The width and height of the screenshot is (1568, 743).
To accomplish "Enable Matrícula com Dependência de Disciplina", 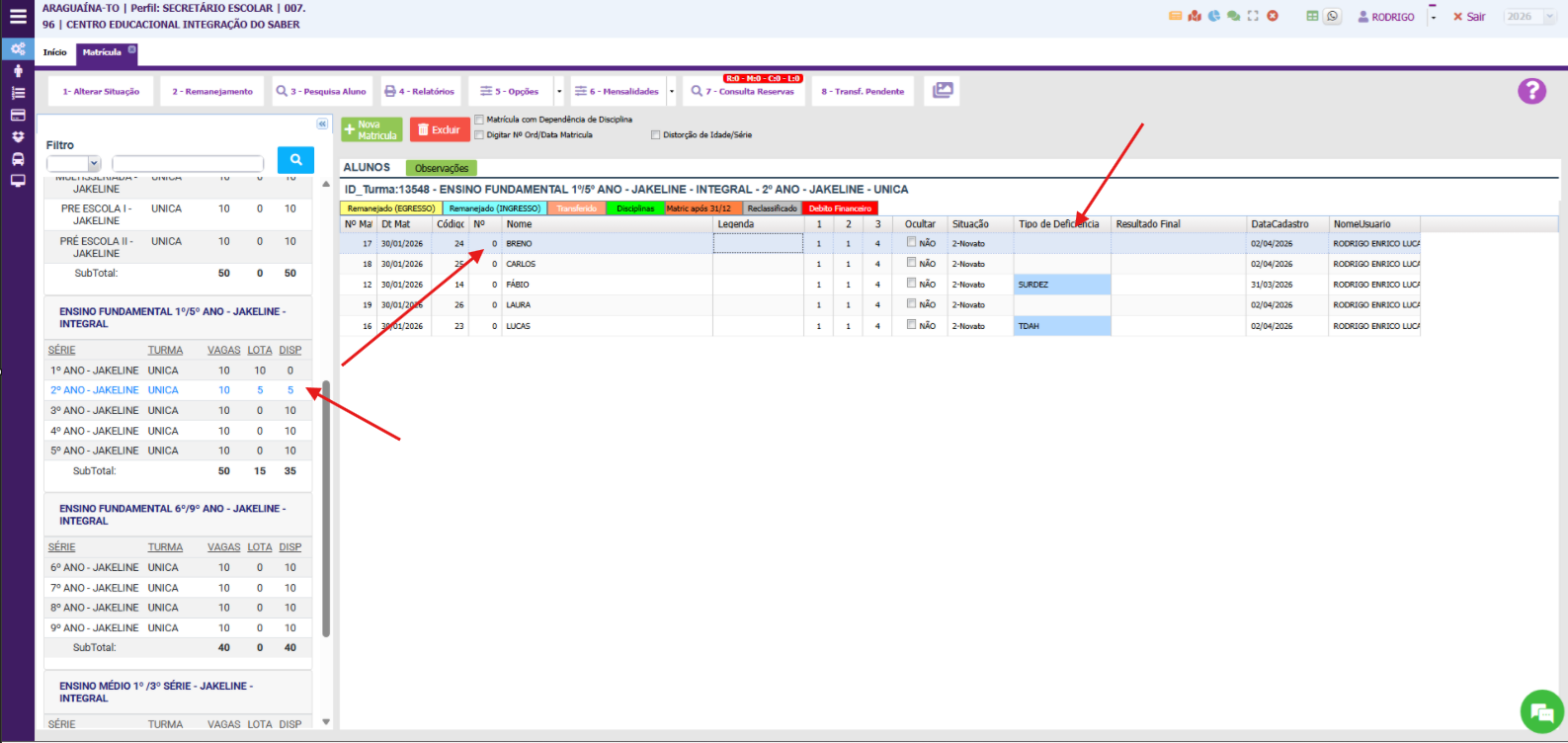I will [480, 120].
